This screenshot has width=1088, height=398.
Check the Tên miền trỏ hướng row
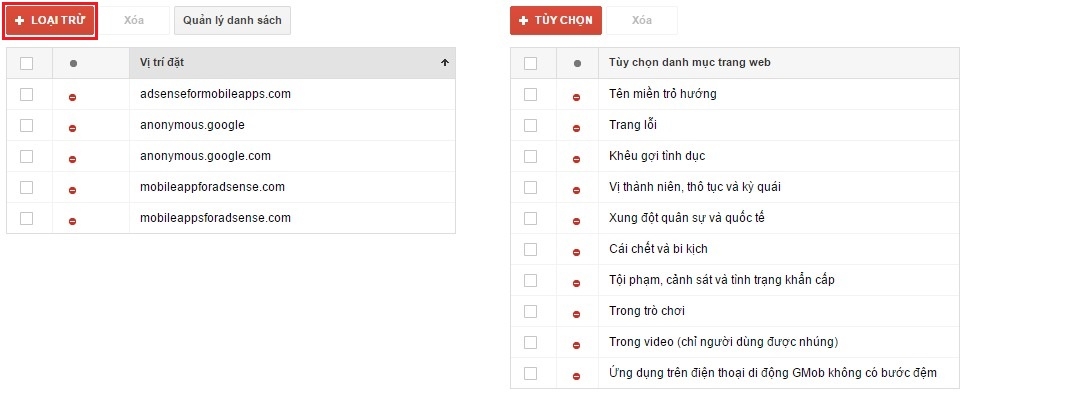pos(530,94)
